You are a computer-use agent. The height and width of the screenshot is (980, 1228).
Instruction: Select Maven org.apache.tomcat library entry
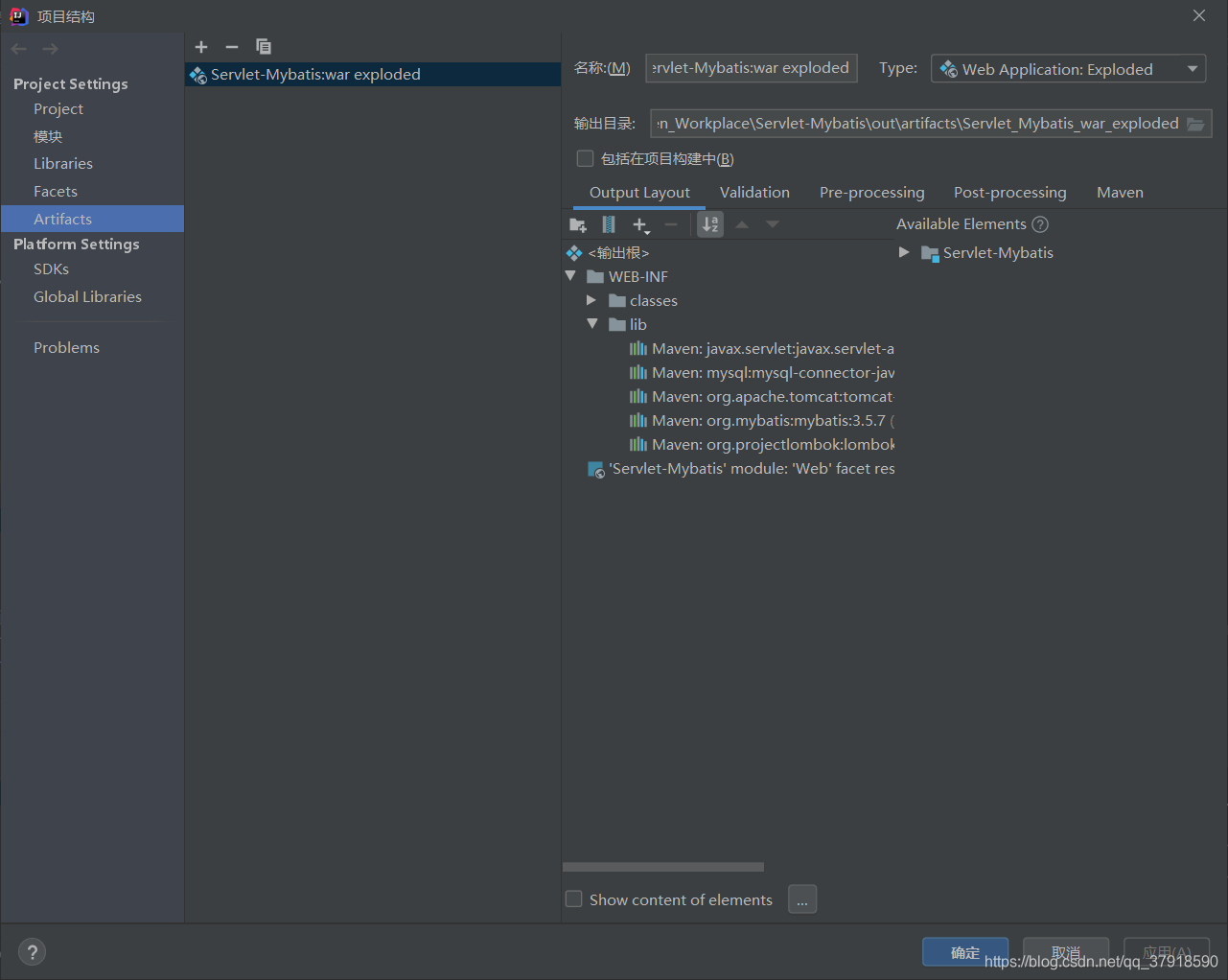pos(762,397)
